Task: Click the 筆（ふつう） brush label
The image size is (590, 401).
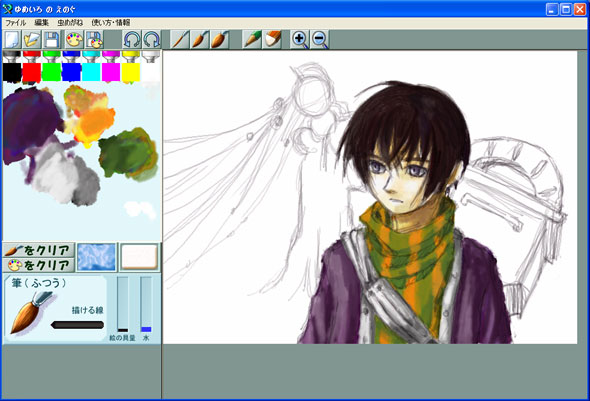Action: pyautogui.click(x=39, y=283)
